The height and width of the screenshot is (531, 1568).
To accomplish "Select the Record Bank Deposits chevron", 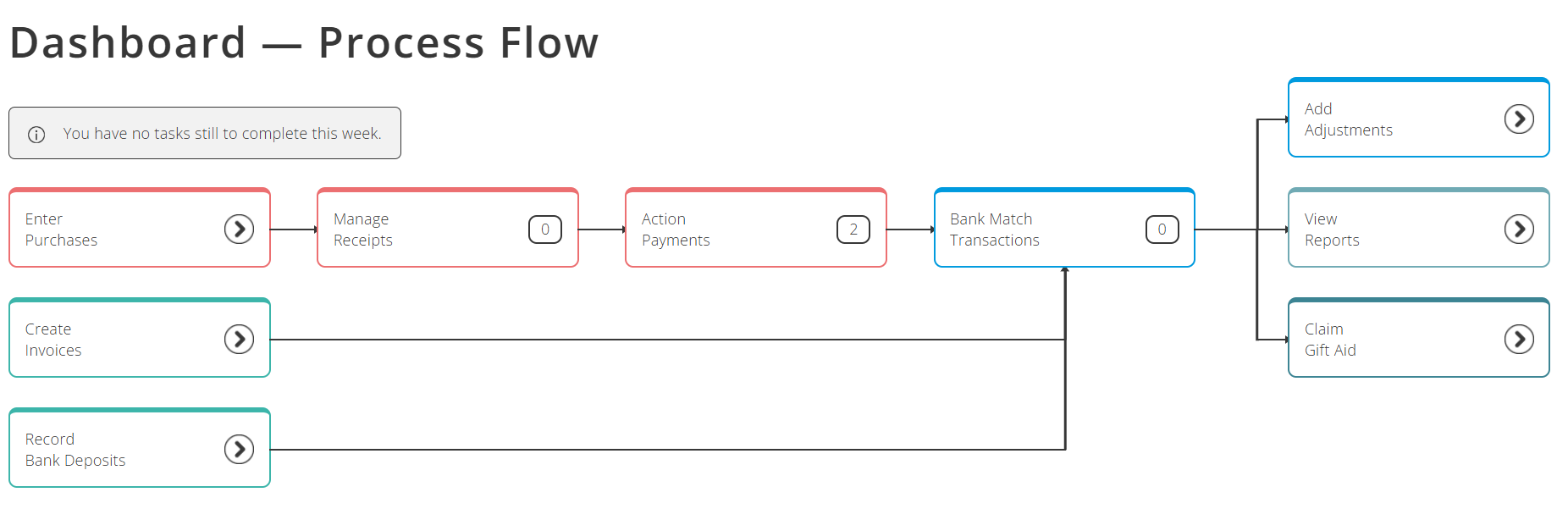I will tap(240, 449).
